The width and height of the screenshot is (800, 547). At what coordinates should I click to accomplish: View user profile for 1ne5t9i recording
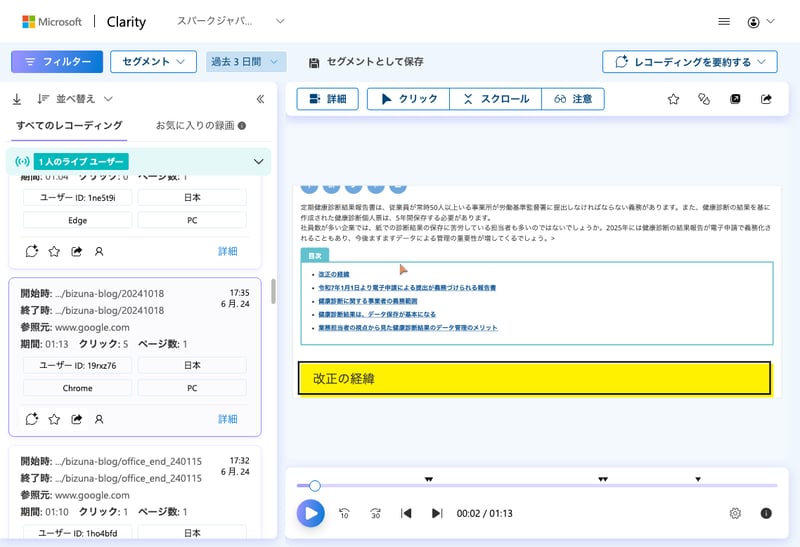[99, 251]
